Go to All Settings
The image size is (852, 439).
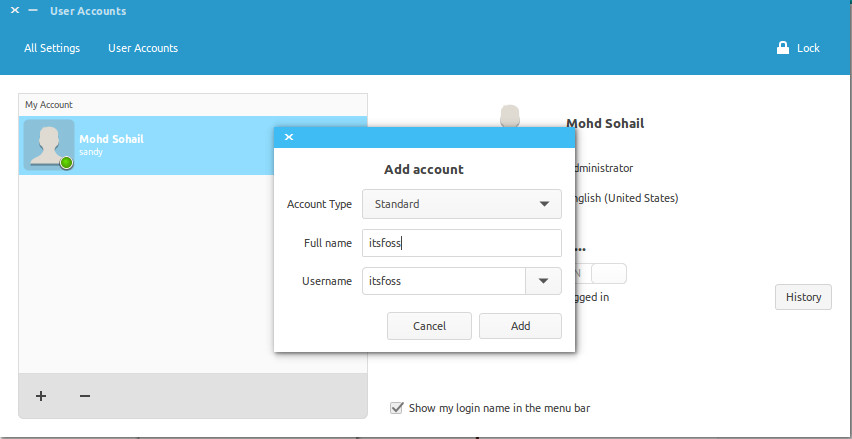(x=52, y=48)
